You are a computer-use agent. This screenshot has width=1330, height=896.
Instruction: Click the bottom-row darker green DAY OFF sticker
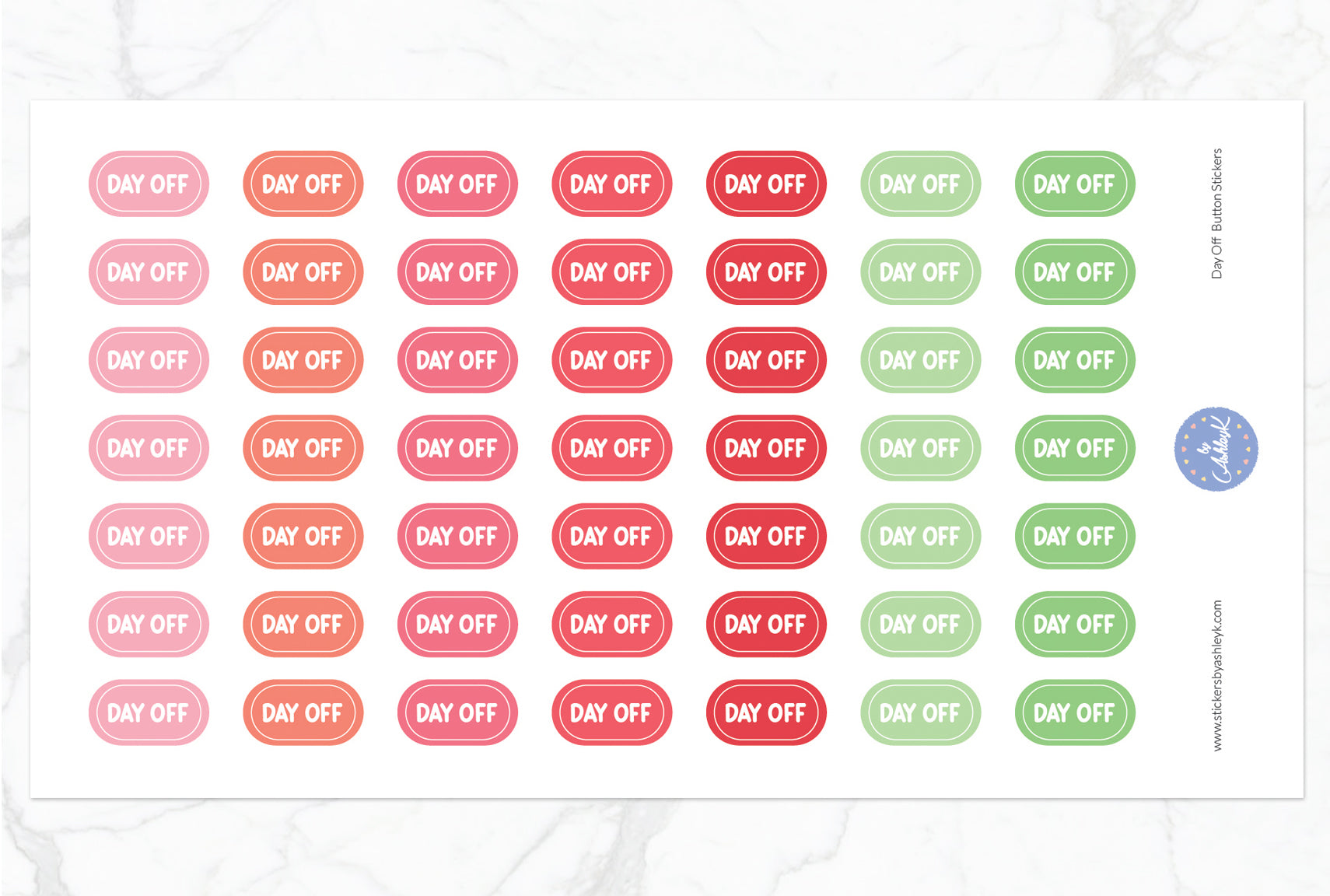click(1074, 712)
